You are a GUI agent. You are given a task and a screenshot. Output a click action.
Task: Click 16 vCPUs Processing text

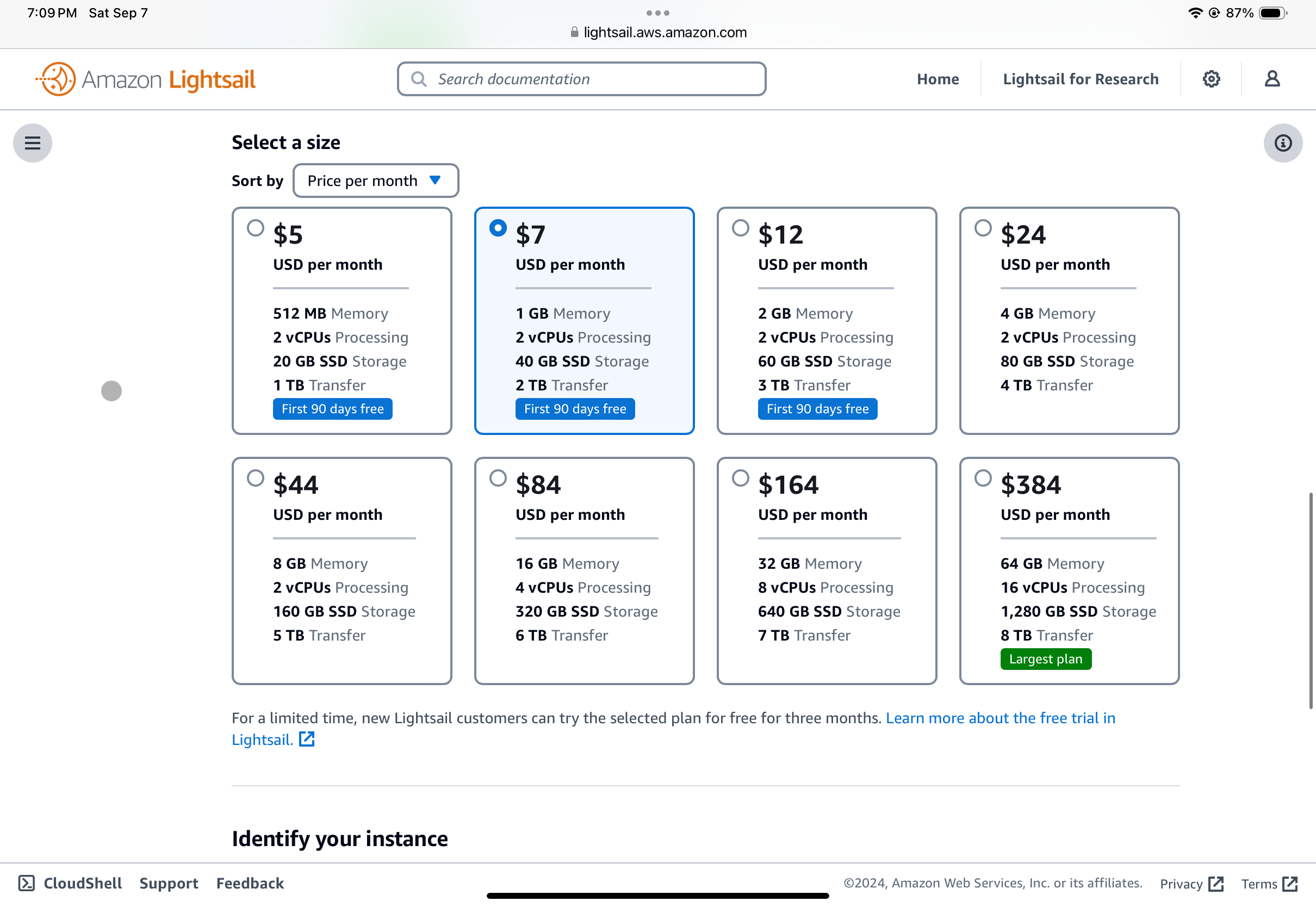coord(1072,587)
